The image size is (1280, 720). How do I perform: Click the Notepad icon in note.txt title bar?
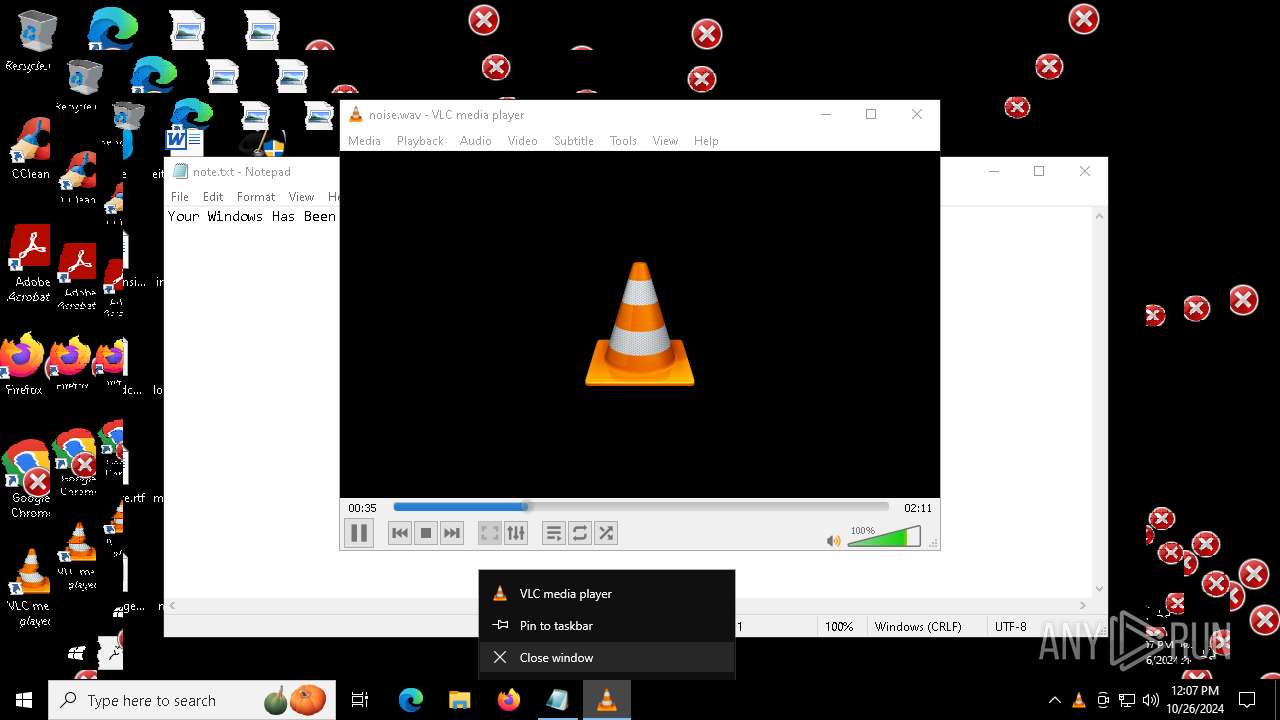tap(180, 171)
